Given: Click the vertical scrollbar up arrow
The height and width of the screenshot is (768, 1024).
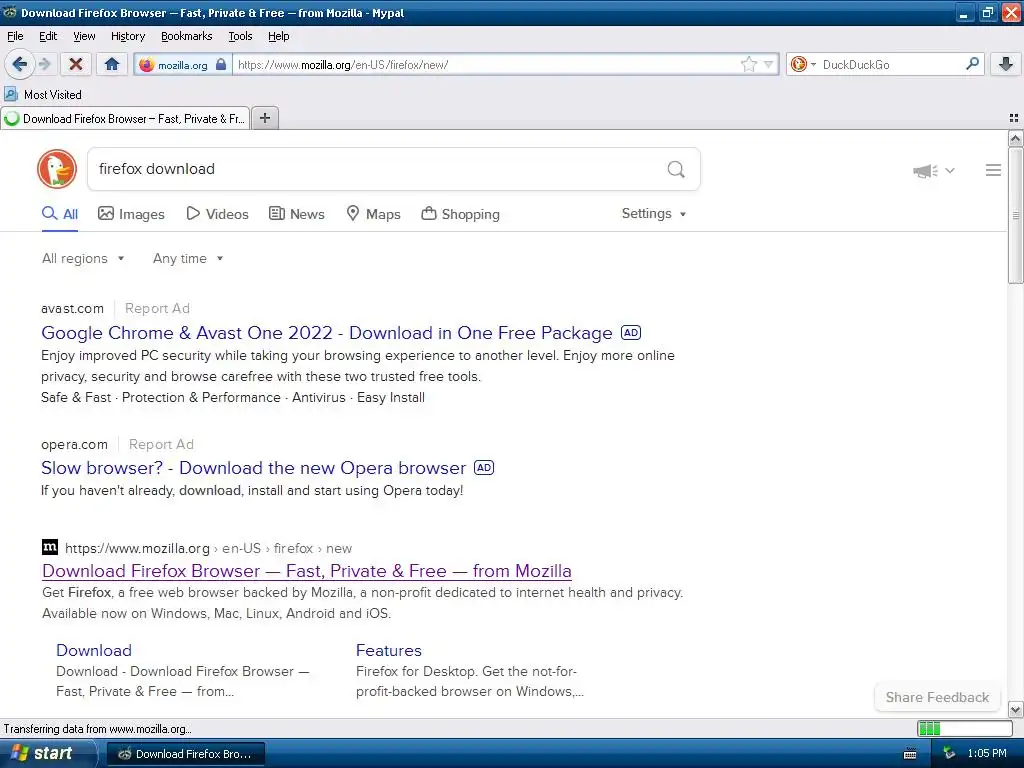Looking at the screenshot, I should pyautogui.click(x=1015, y=138).
